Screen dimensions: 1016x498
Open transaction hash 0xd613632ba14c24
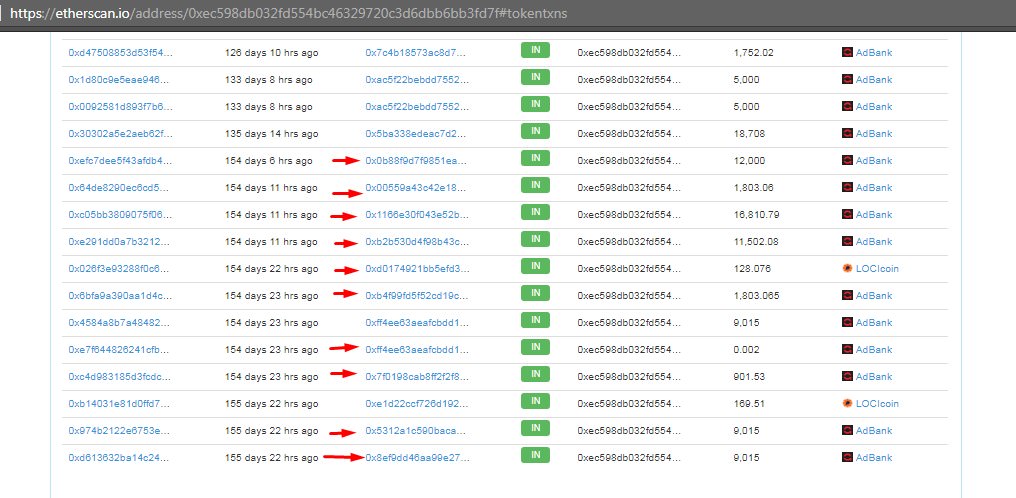[x=121, y=457]
